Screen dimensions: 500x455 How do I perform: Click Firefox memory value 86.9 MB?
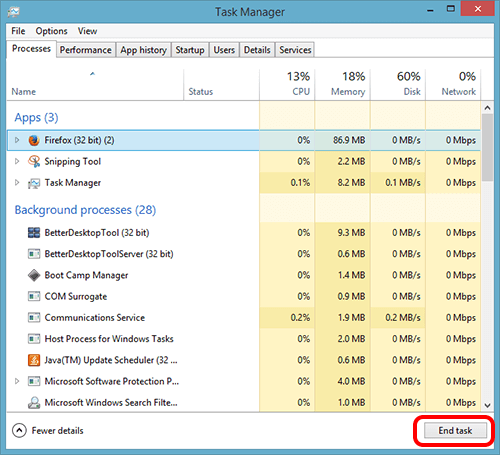(x=349, y=140)
